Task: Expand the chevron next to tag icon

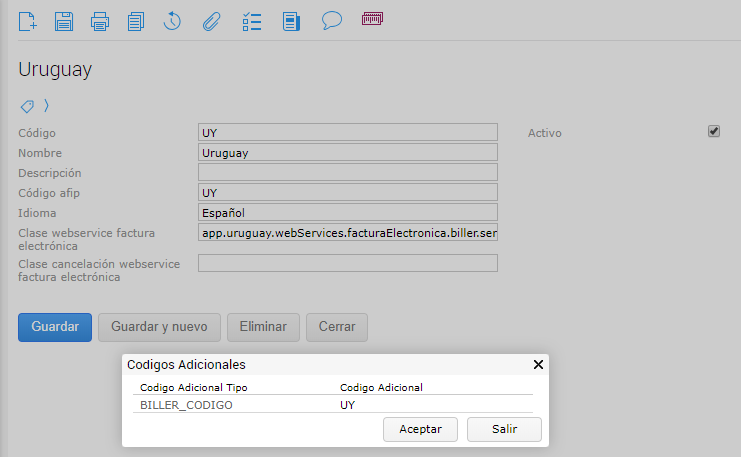Action: 46,106
